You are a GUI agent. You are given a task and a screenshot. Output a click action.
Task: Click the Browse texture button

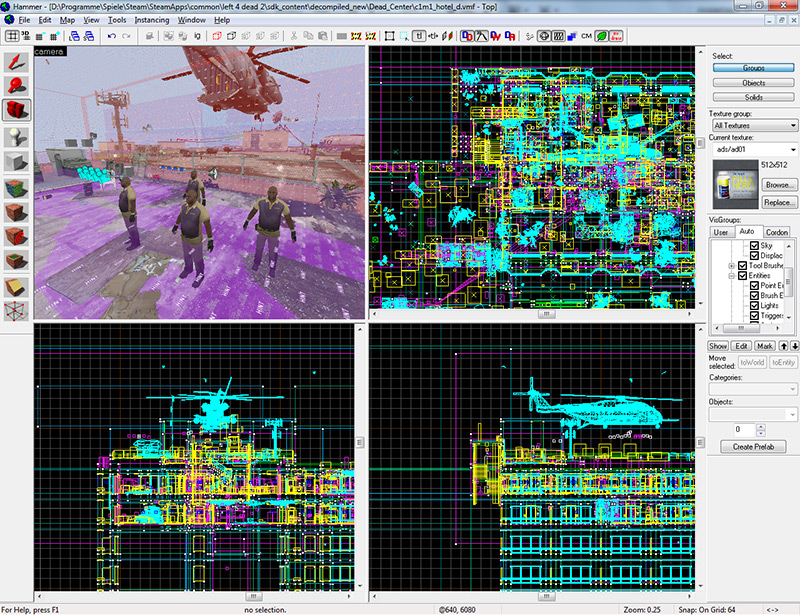779,185
